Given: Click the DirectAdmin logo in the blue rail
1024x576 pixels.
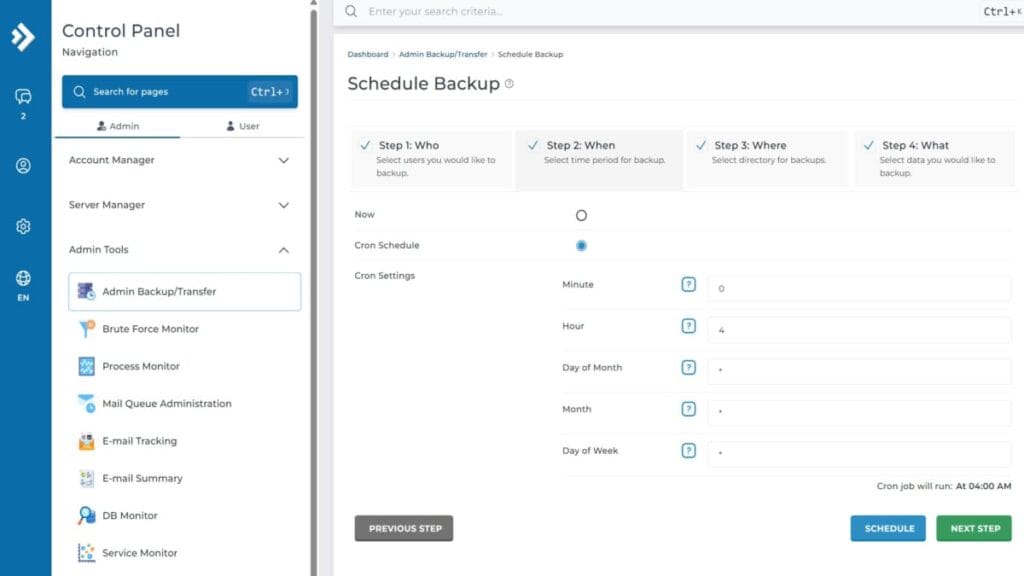Looking at the screenshot, I should [23, 37].
